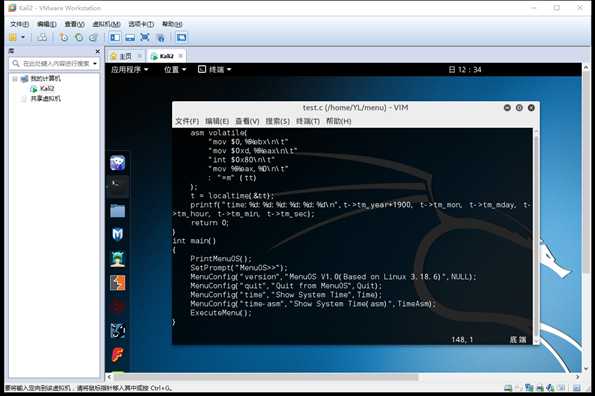This screenshot has height=396, width=595.
Task: Open the VMware 帮助(H) menu
Action: pos(172,24)
